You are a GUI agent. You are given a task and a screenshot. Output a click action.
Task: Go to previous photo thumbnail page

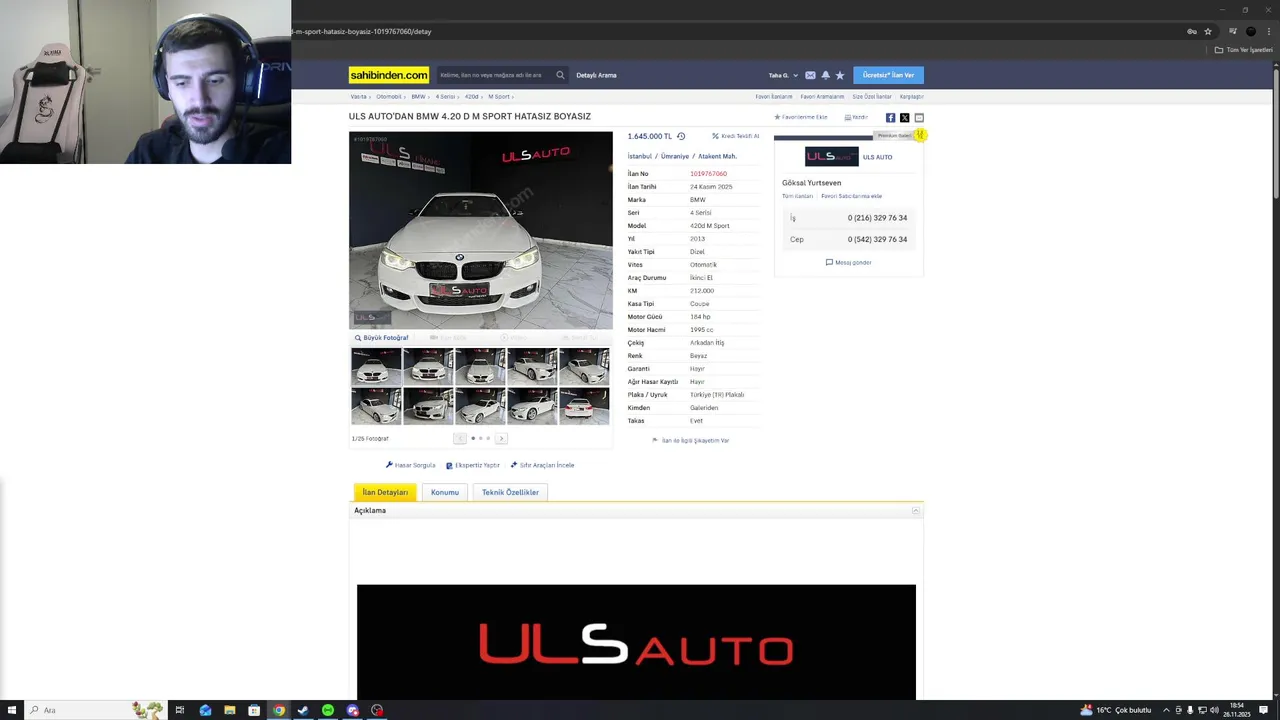coord(460,438)
